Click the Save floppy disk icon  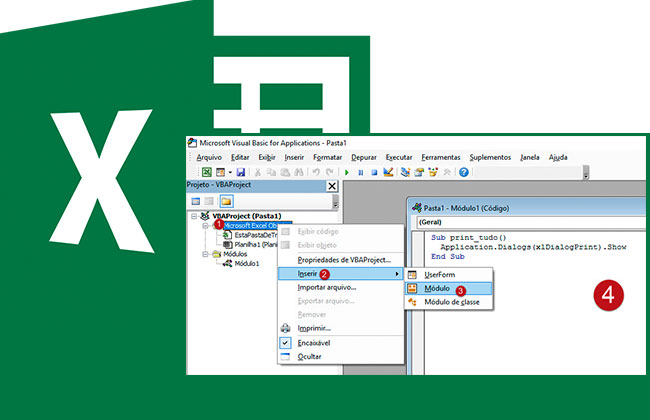coord(241,172)
